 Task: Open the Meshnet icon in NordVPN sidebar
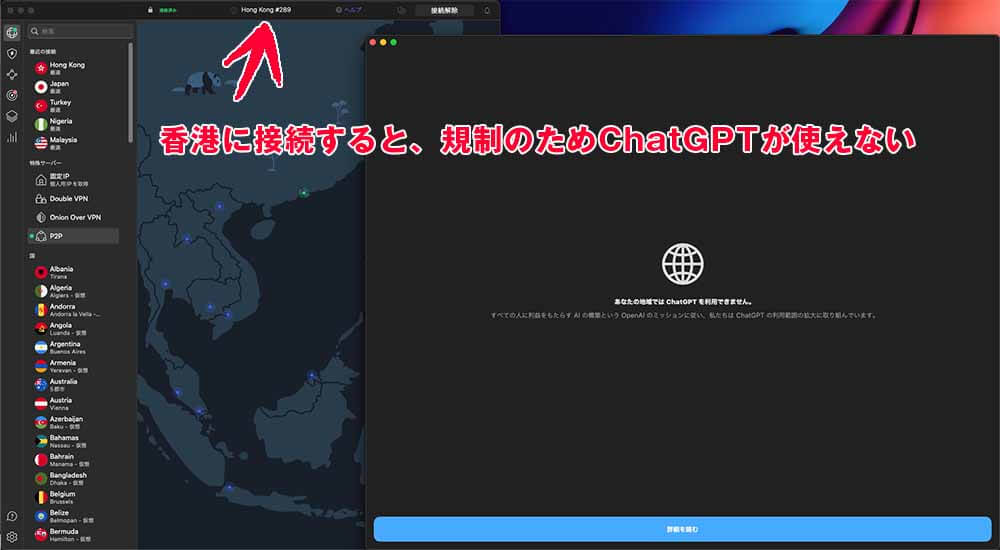[11, 75]
